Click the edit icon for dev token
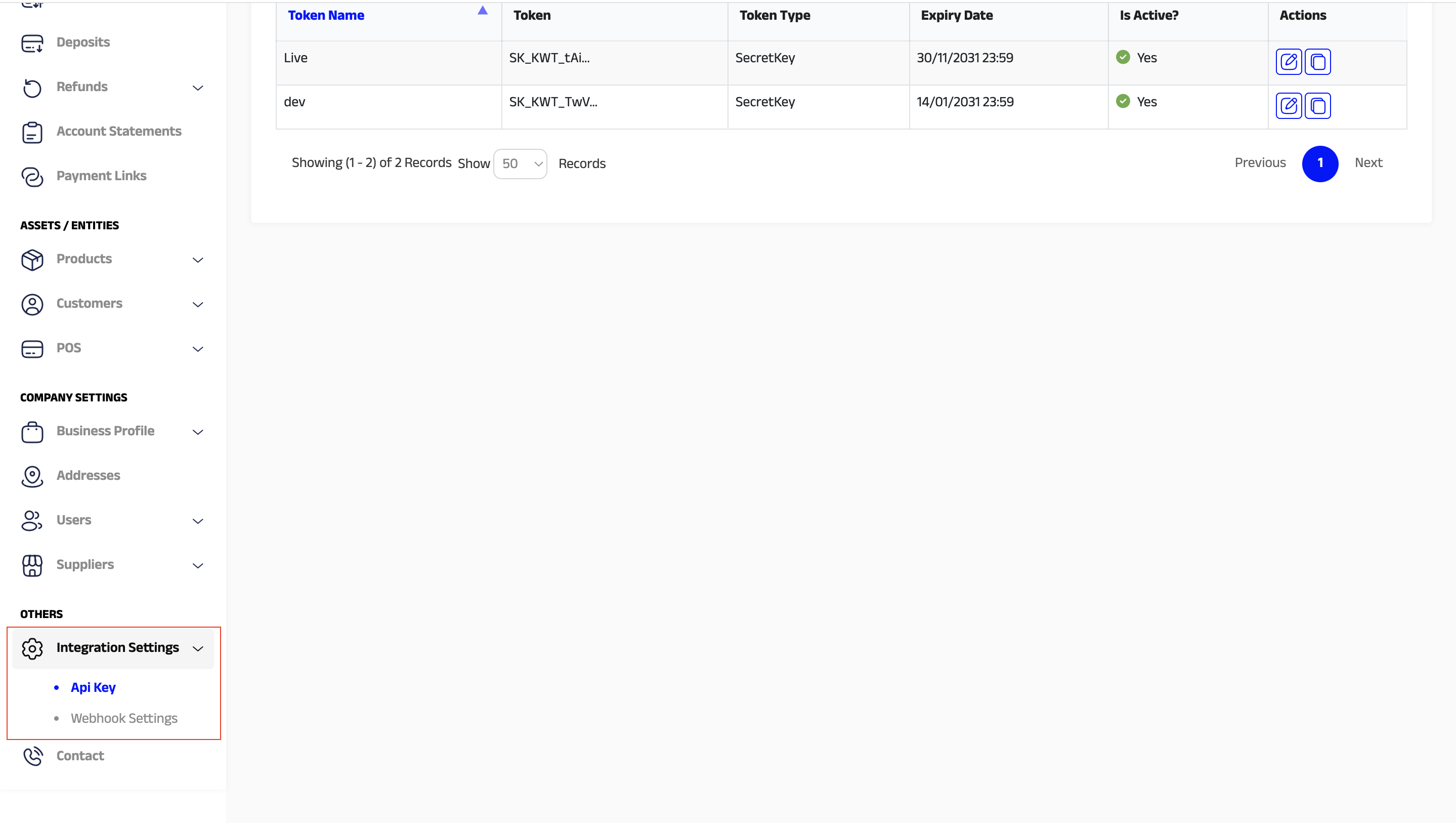 click(x=1288, y=106)
